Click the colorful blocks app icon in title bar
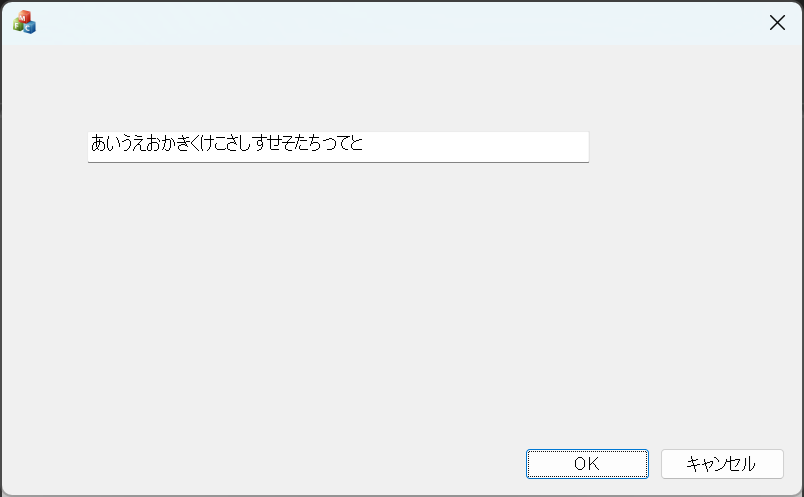 (24, 22)
